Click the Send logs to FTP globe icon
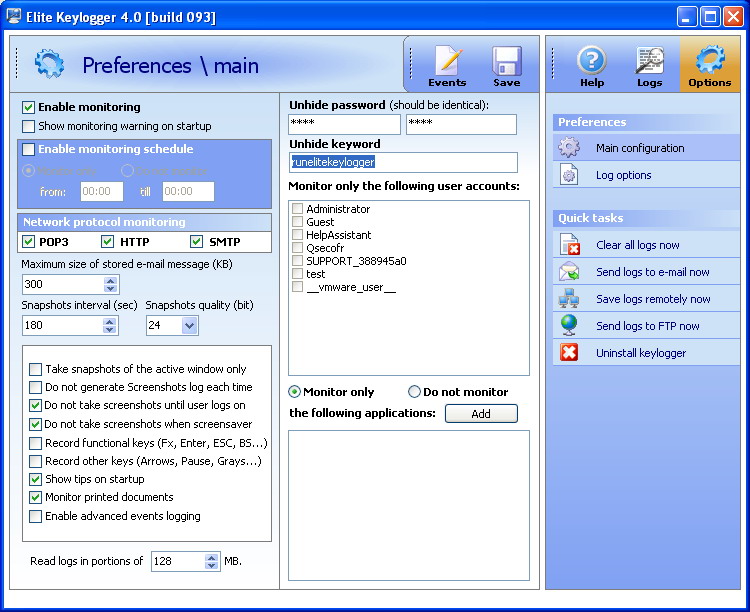Viewport: 750px width, 612px height. point(569,326)
